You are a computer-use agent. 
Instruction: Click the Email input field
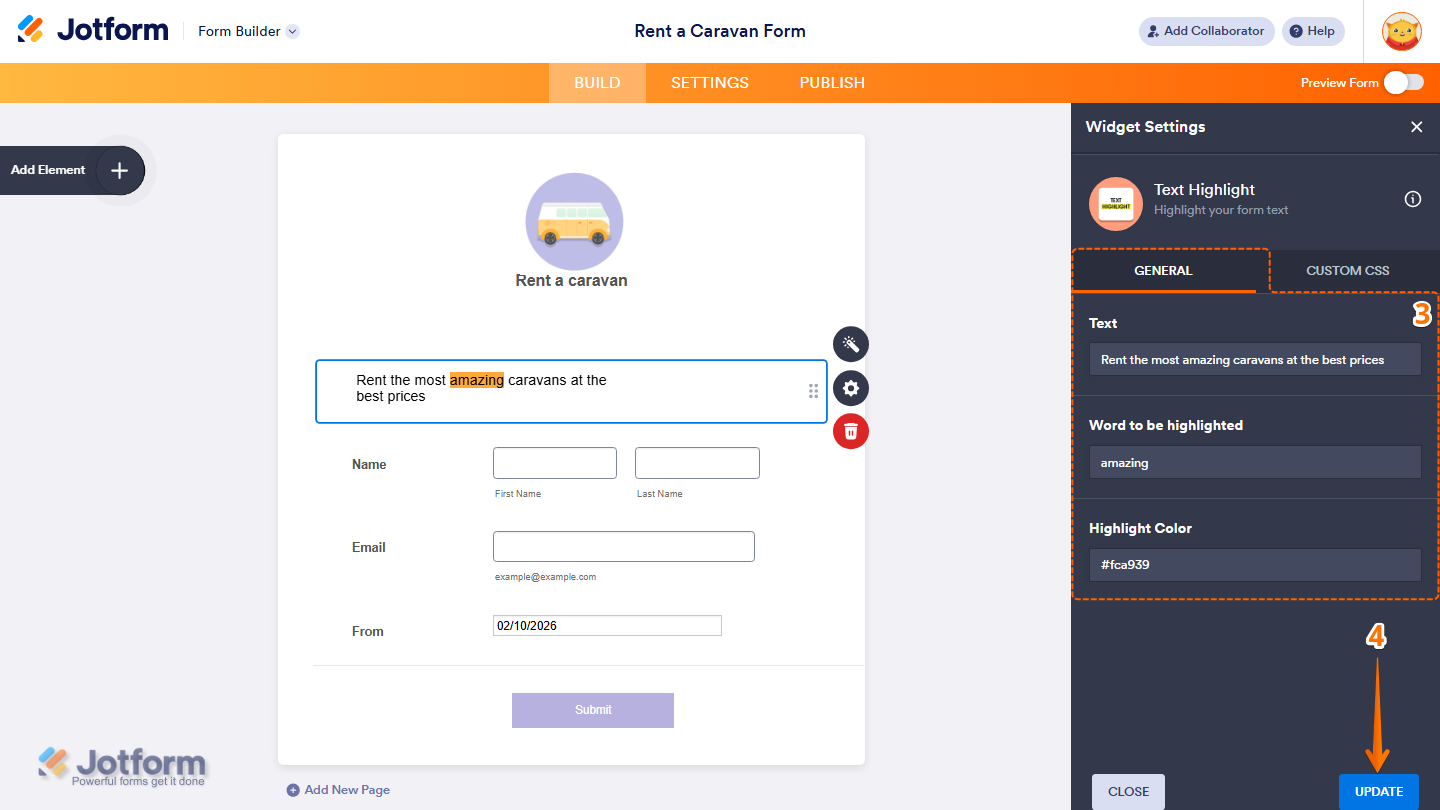click(624, 546)
